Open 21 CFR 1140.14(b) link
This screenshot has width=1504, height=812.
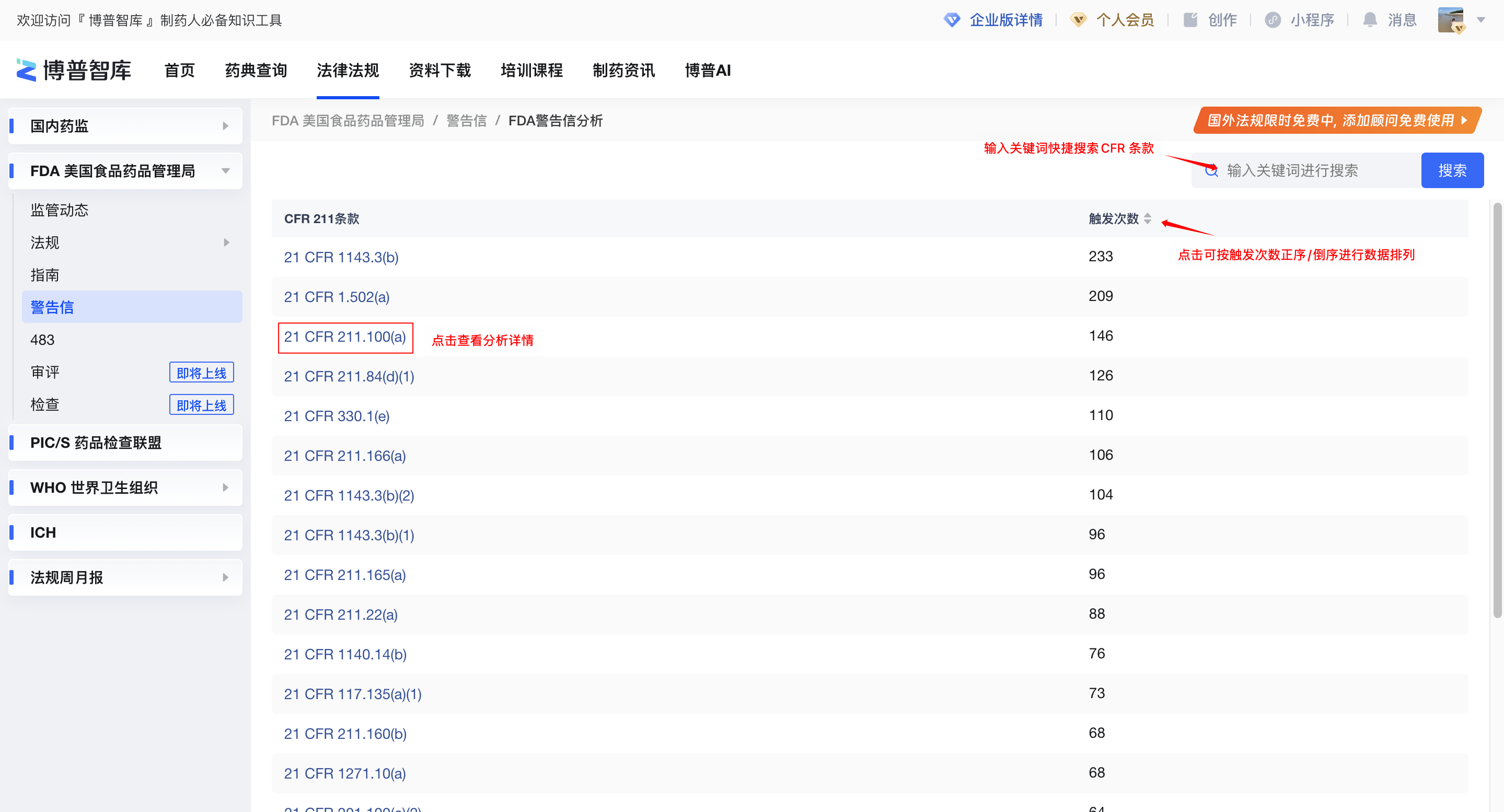click(345, 654)
